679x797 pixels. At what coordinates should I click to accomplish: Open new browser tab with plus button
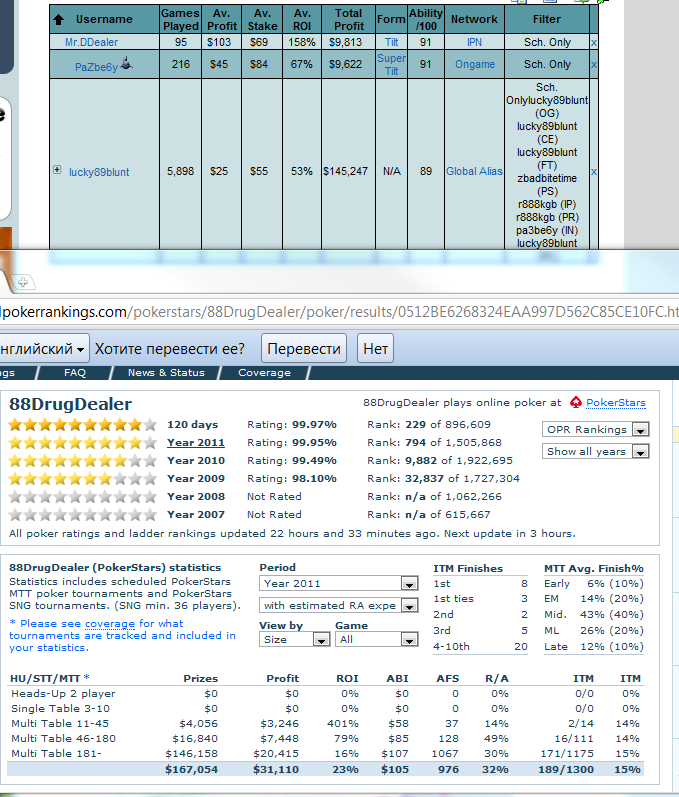22,282
